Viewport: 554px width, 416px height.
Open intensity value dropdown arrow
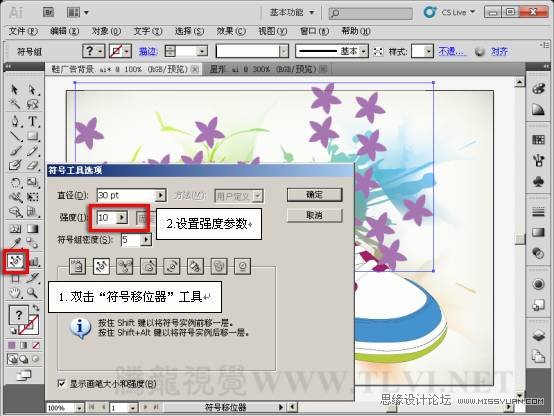(x=122, y=217)
